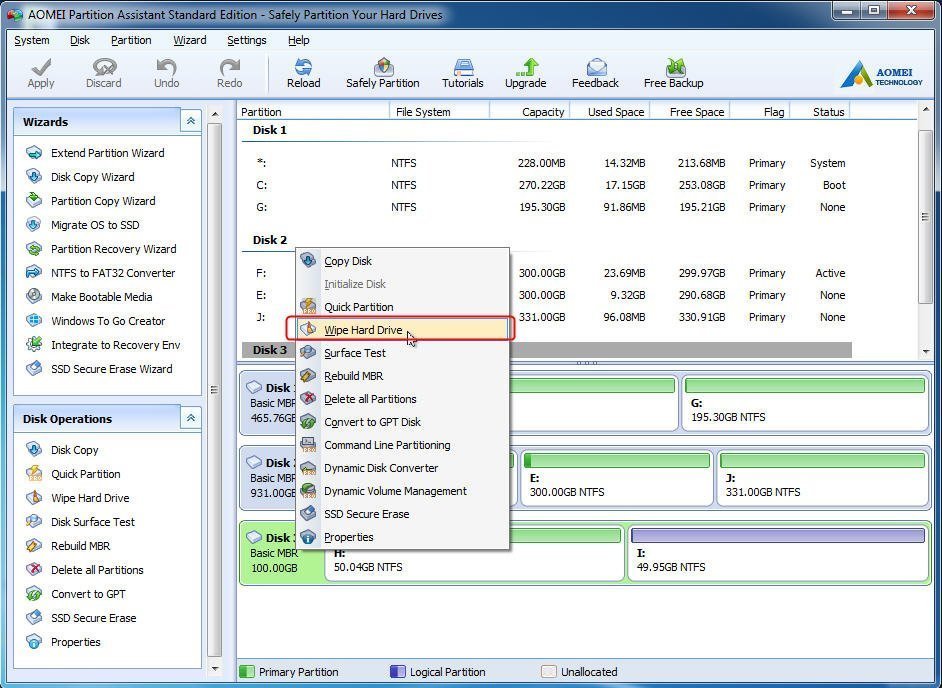Open Safely Partition from the toolbar
The image size is (942, 688).
[383, 73]
